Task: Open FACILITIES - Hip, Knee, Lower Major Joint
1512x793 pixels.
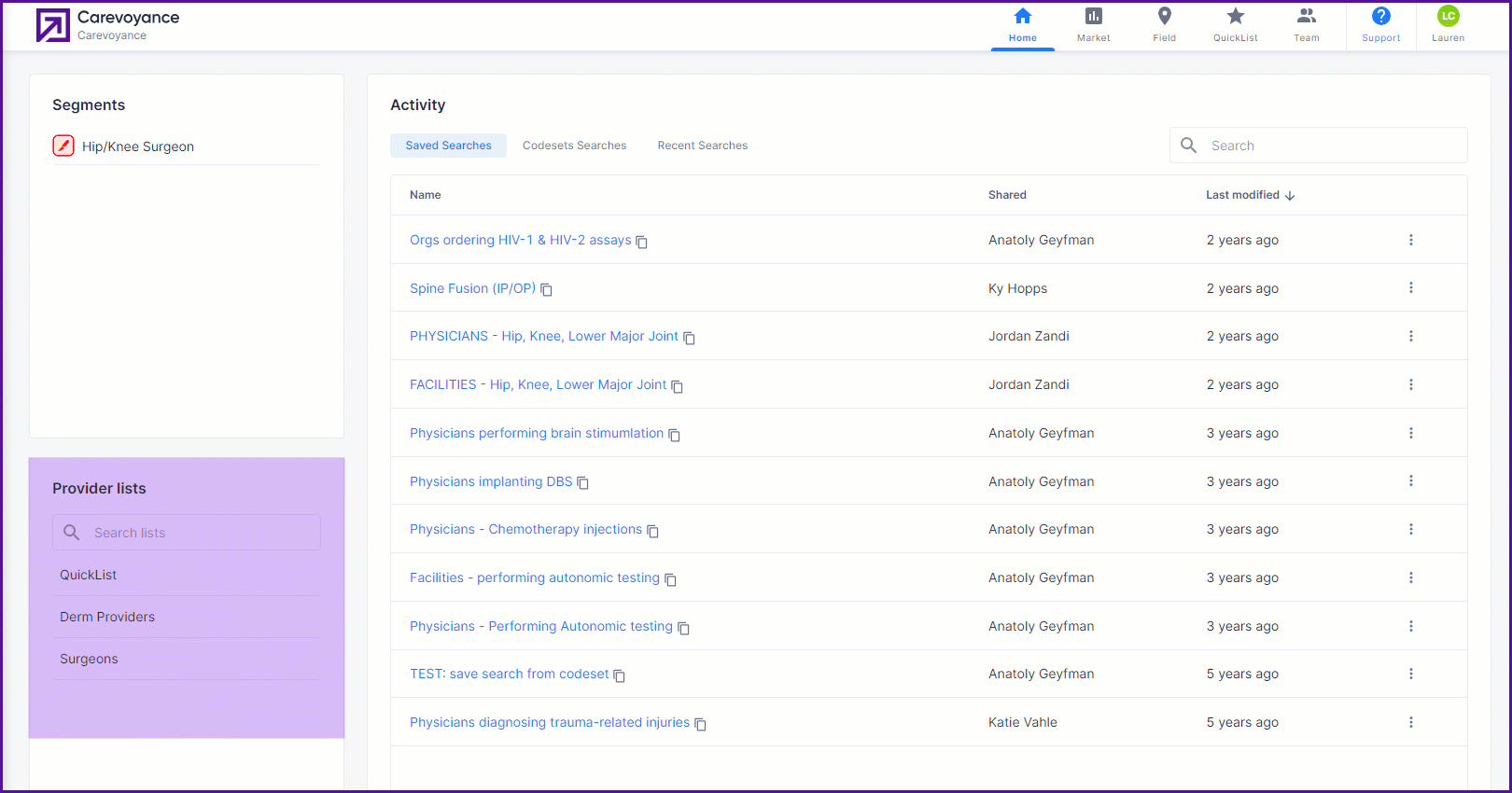Action: tap(538, 384)
